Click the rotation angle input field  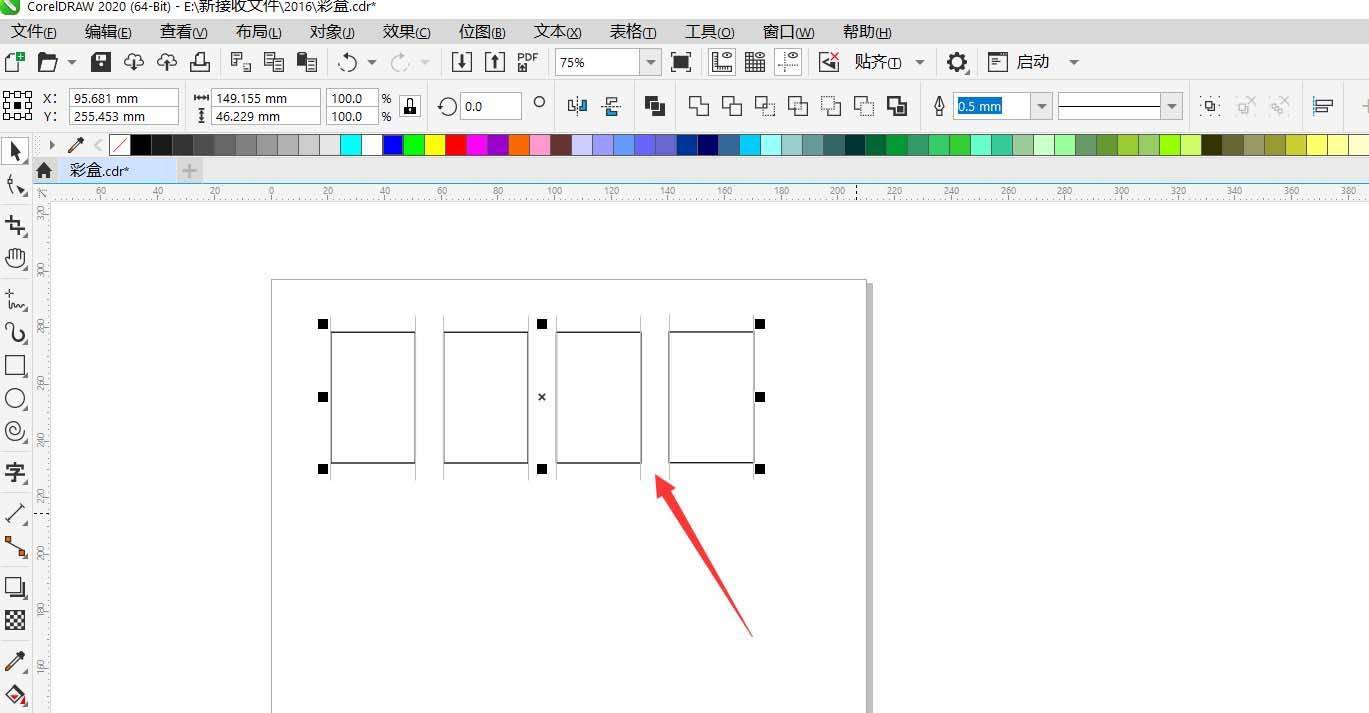coord(491,106)
